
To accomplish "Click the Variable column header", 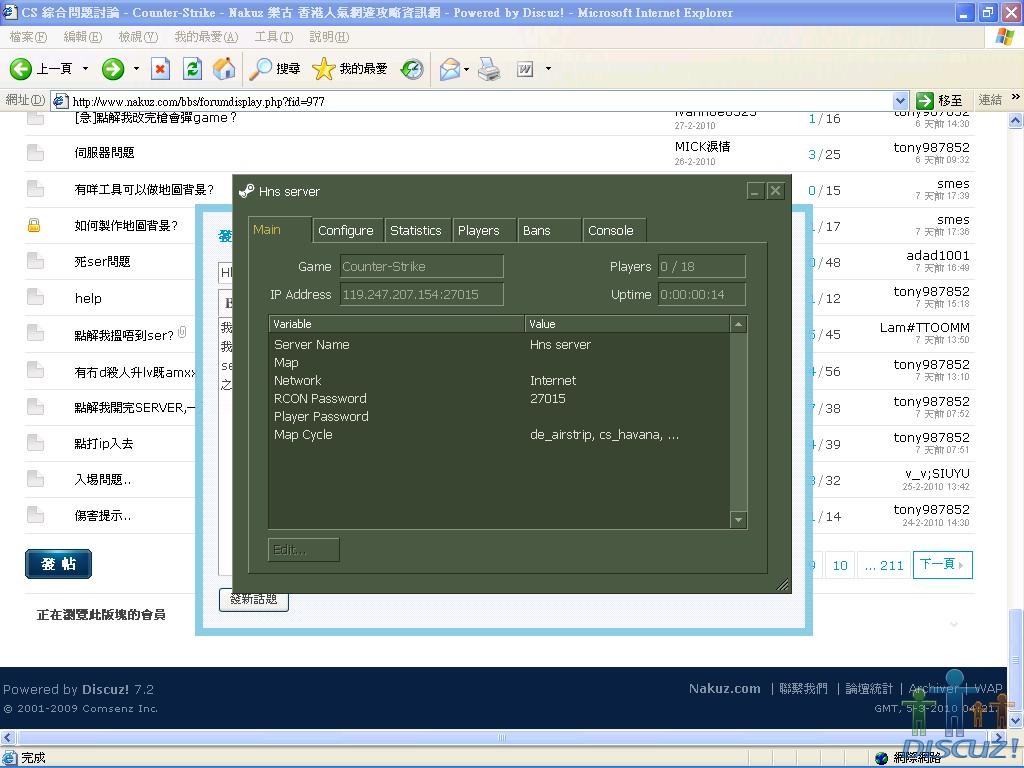I will (x=397, y=324).
